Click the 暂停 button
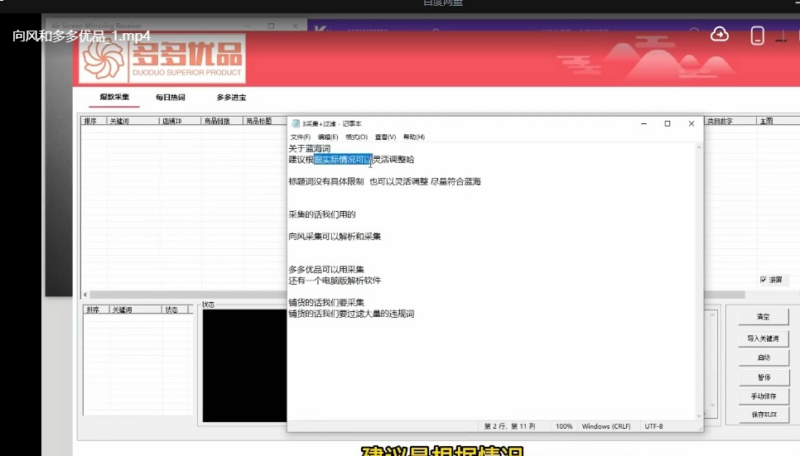 763,377
